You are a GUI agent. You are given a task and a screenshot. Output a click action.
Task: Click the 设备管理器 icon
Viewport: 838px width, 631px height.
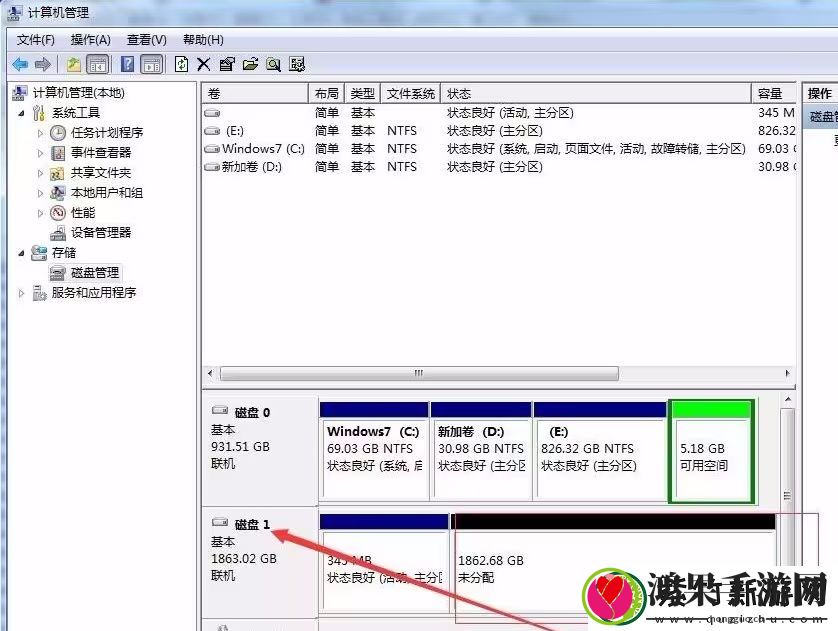pos(58,233)
